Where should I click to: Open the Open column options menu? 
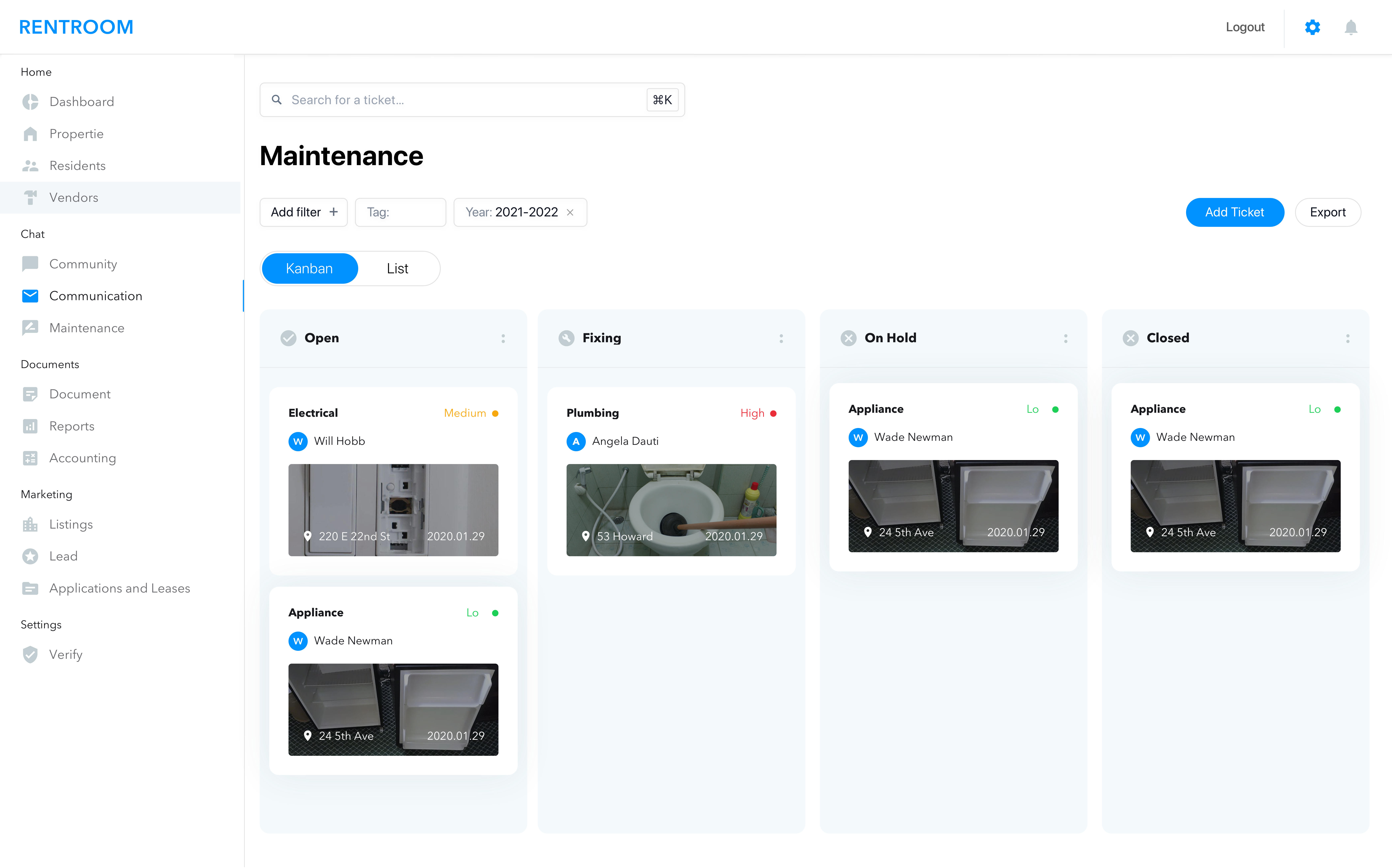click(503, 338)
